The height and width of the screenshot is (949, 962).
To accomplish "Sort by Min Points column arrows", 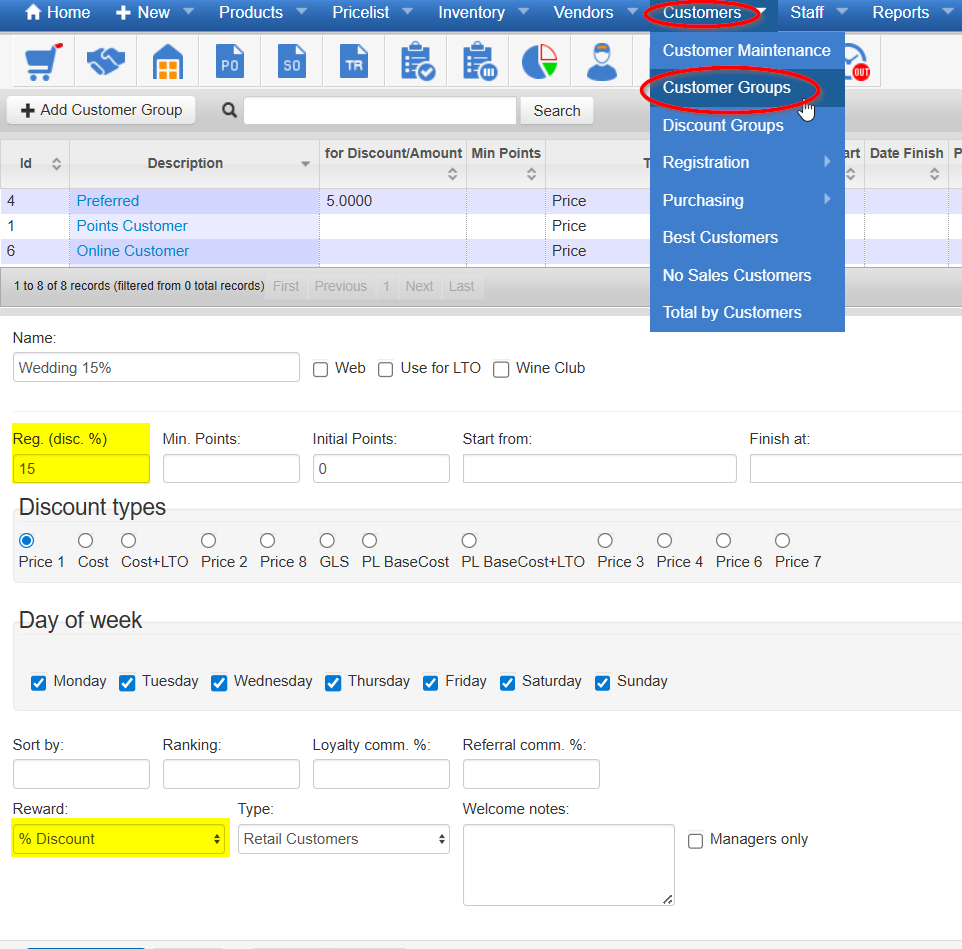I will tap(531, 174).
